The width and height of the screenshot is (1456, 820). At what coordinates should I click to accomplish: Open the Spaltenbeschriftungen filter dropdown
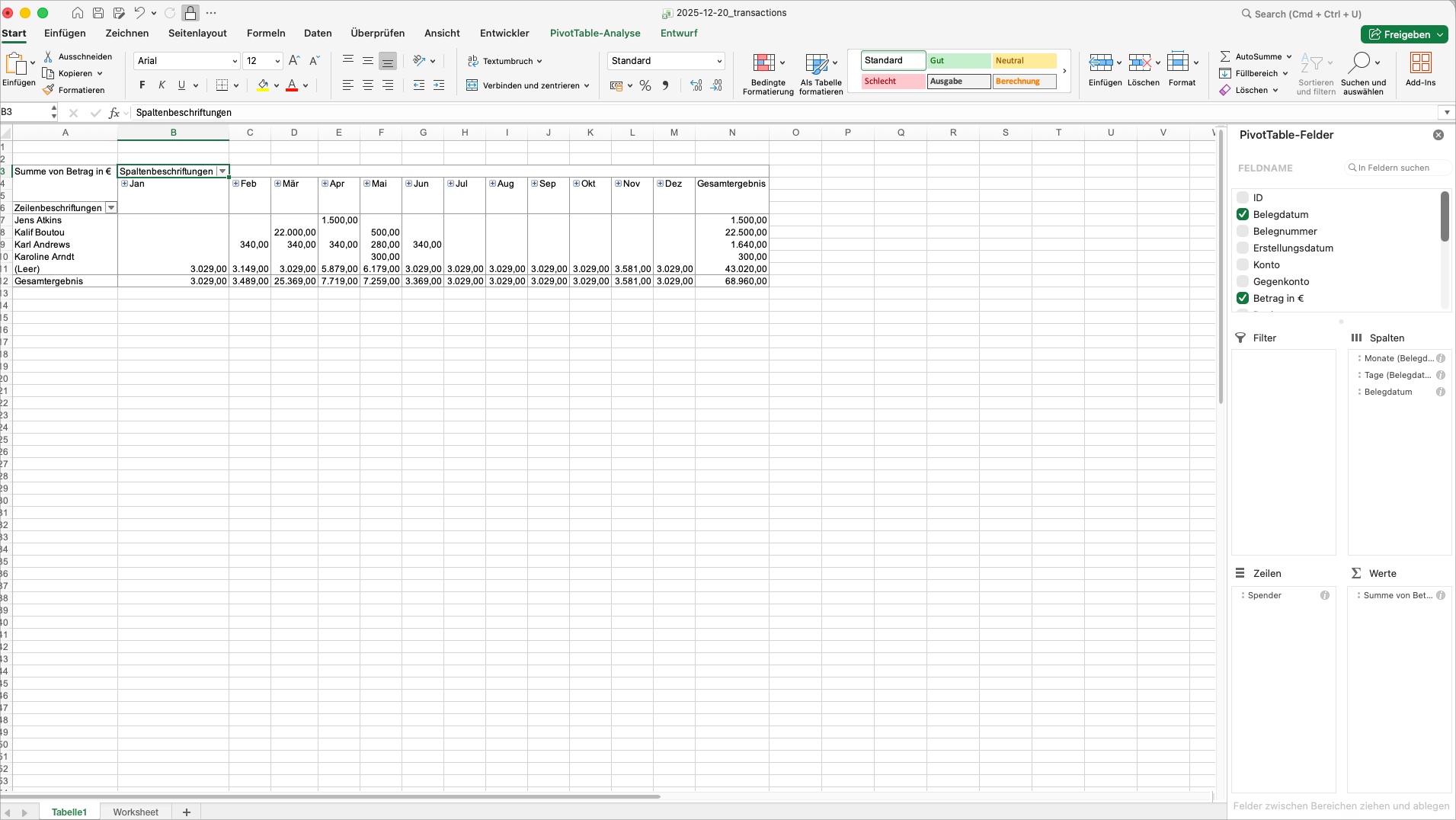click(x=222, y=171)
